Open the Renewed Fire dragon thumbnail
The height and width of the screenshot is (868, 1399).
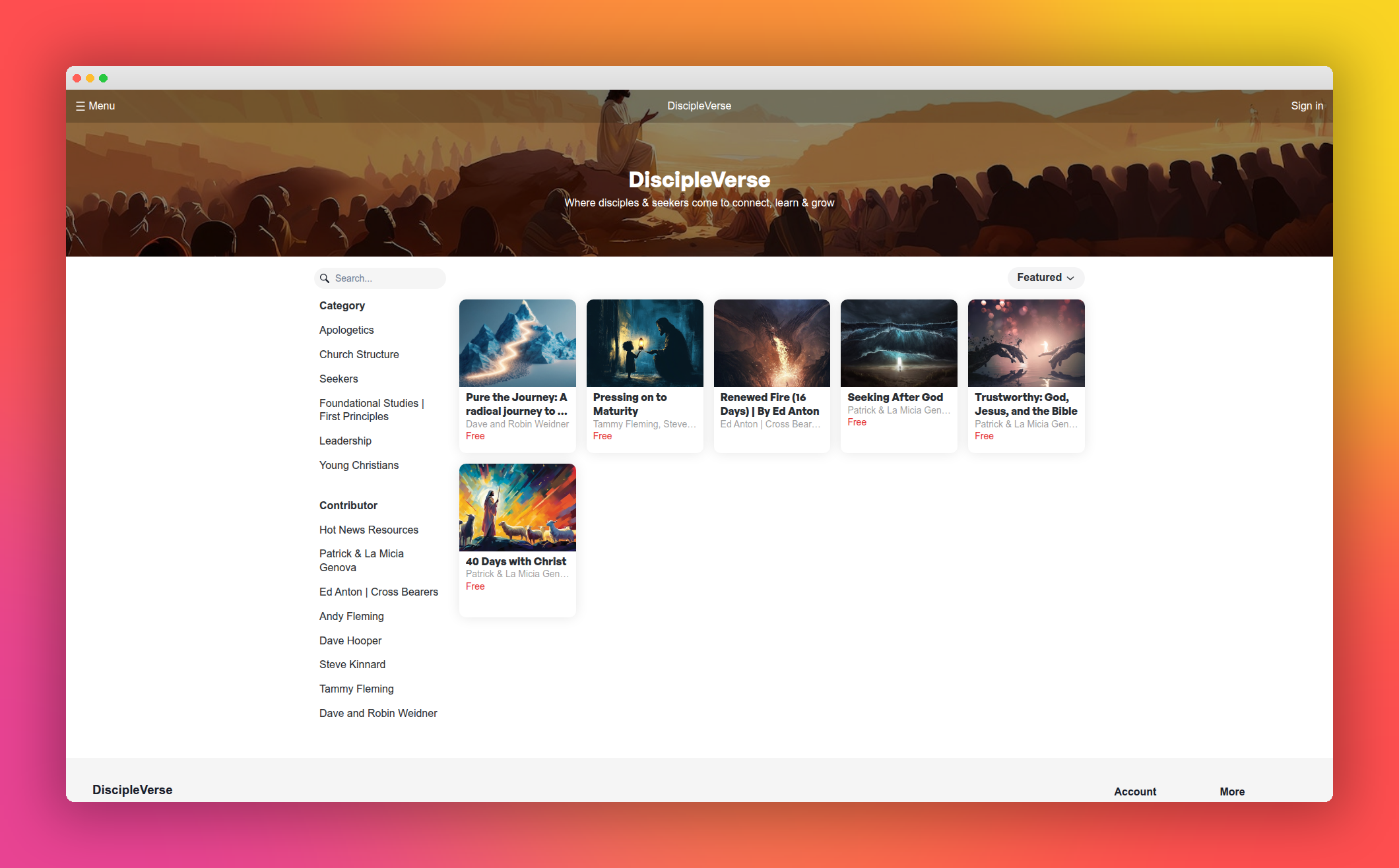coord(772,343)
